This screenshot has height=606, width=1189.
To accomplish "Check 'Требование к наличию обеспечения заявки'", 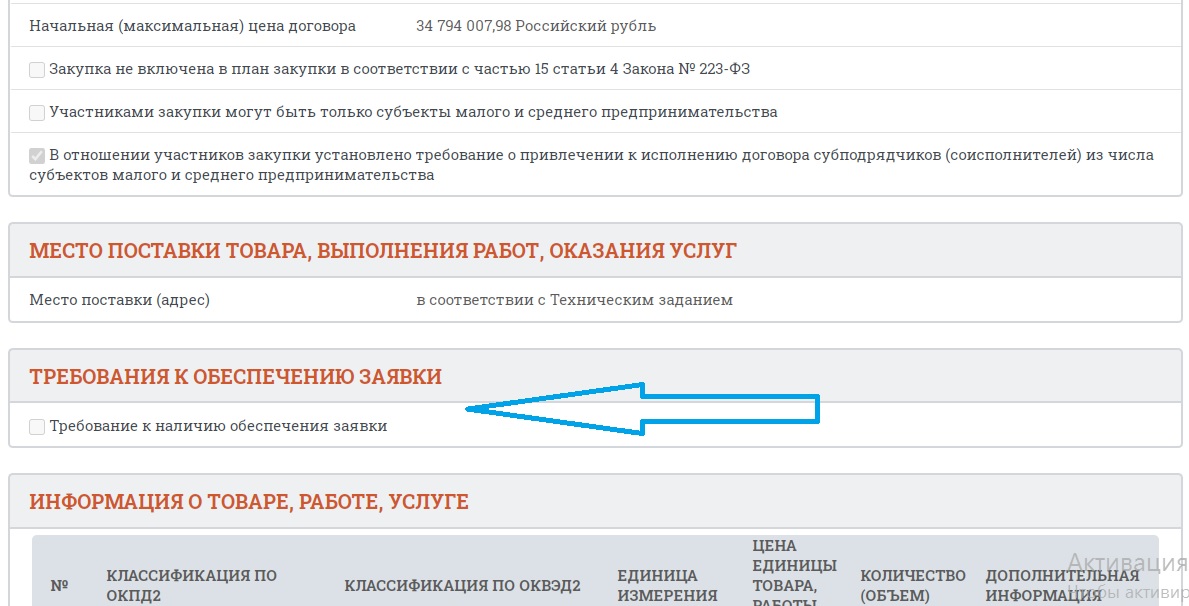I will 37,426.
